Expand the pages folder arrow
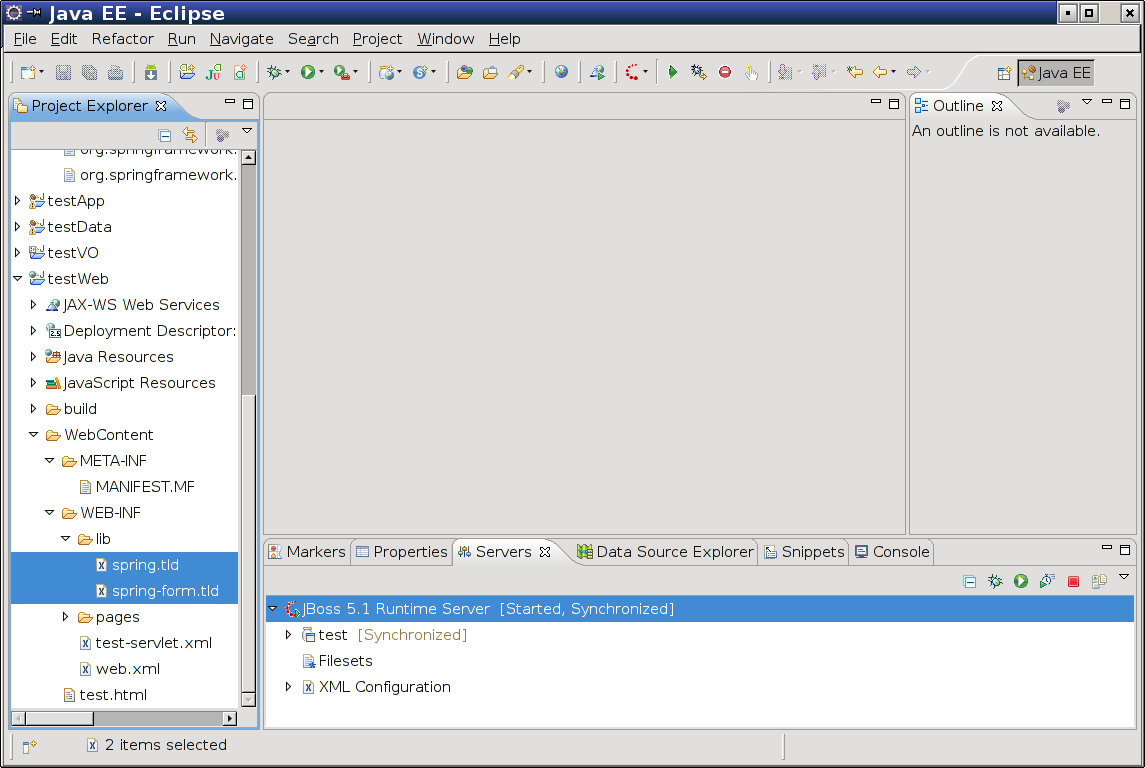This screenshot has width=1145, height=768. point(66,617)
